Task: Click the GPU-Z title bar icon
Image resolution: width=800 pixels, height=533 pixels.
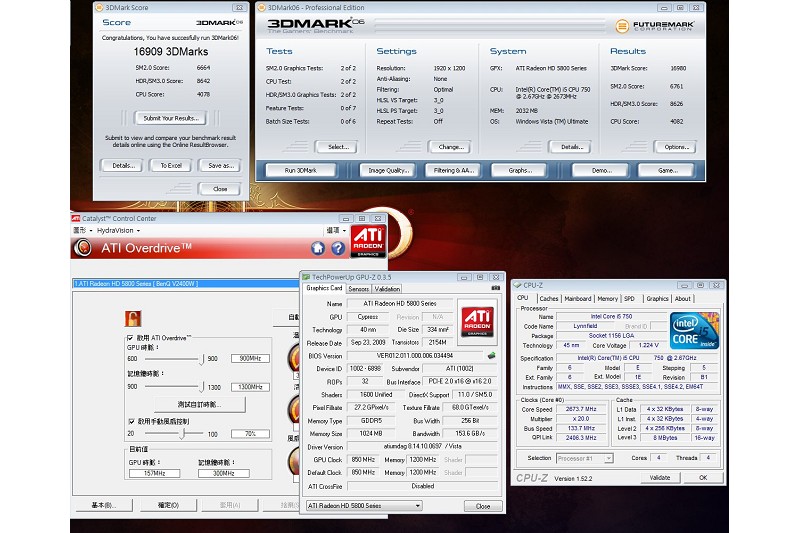Action: (x=306, y=277)
